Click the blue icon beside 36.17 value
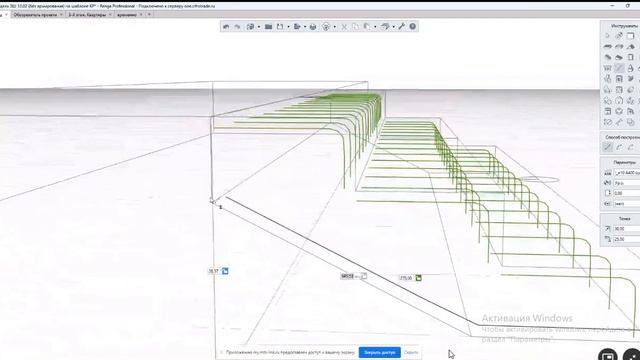 225,271
